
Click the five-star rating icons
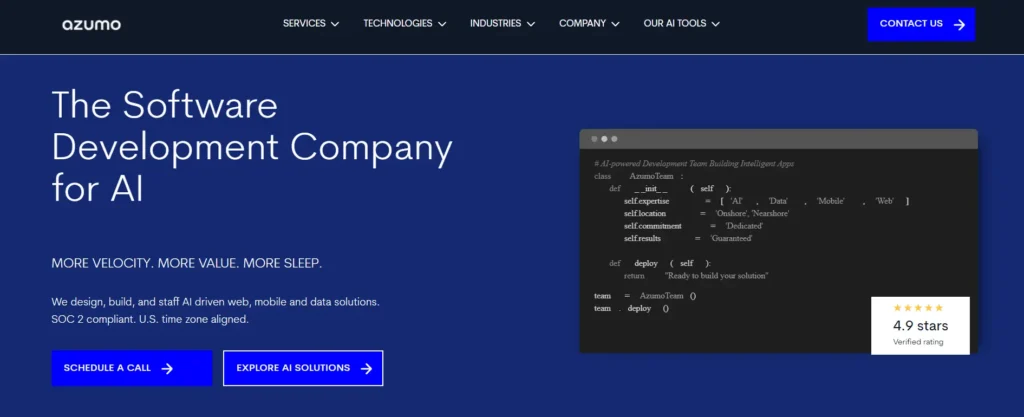[918, 308]
